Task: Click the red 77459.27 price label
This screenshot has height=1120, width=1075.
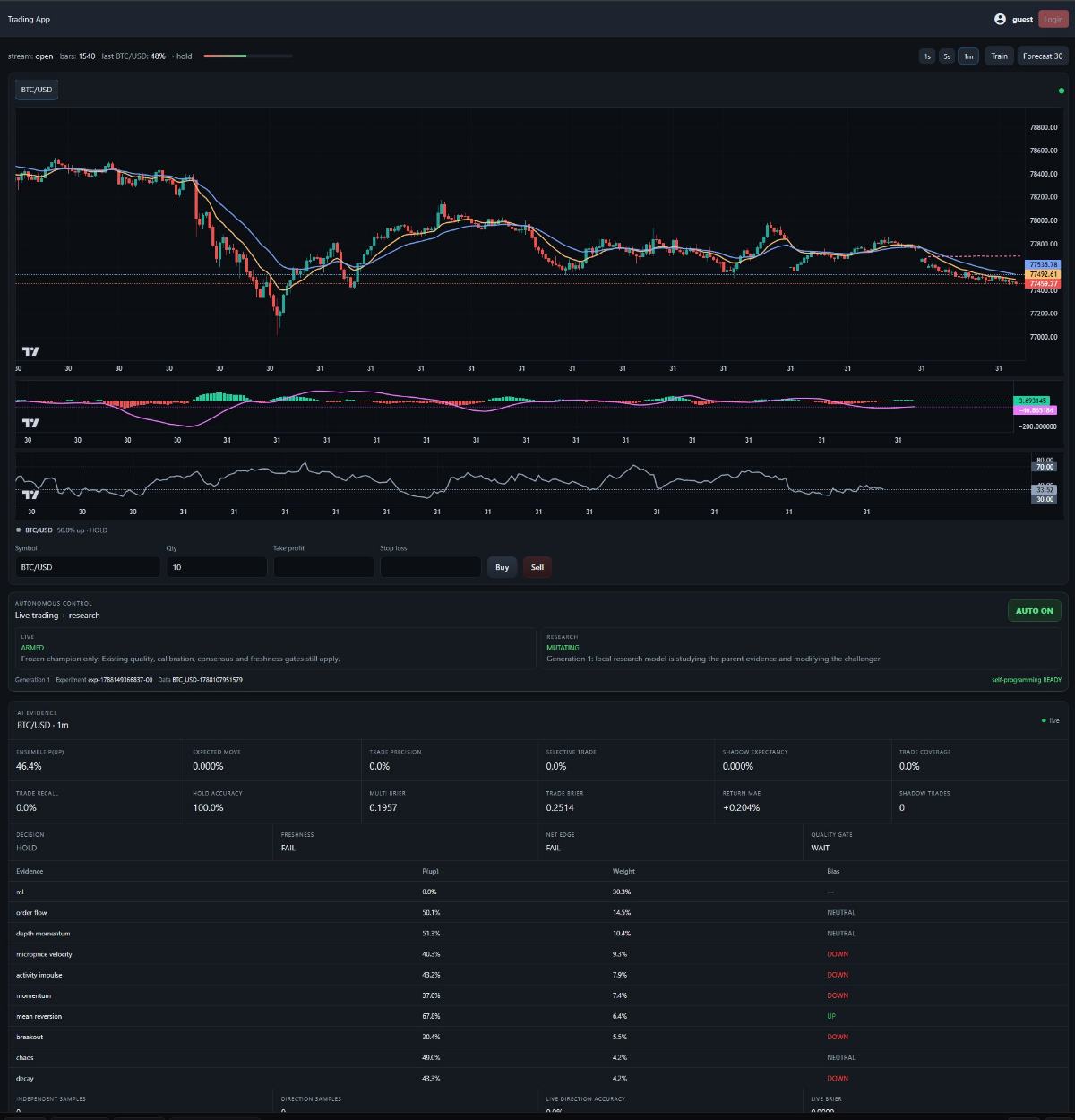Action: click(1044, 284)
